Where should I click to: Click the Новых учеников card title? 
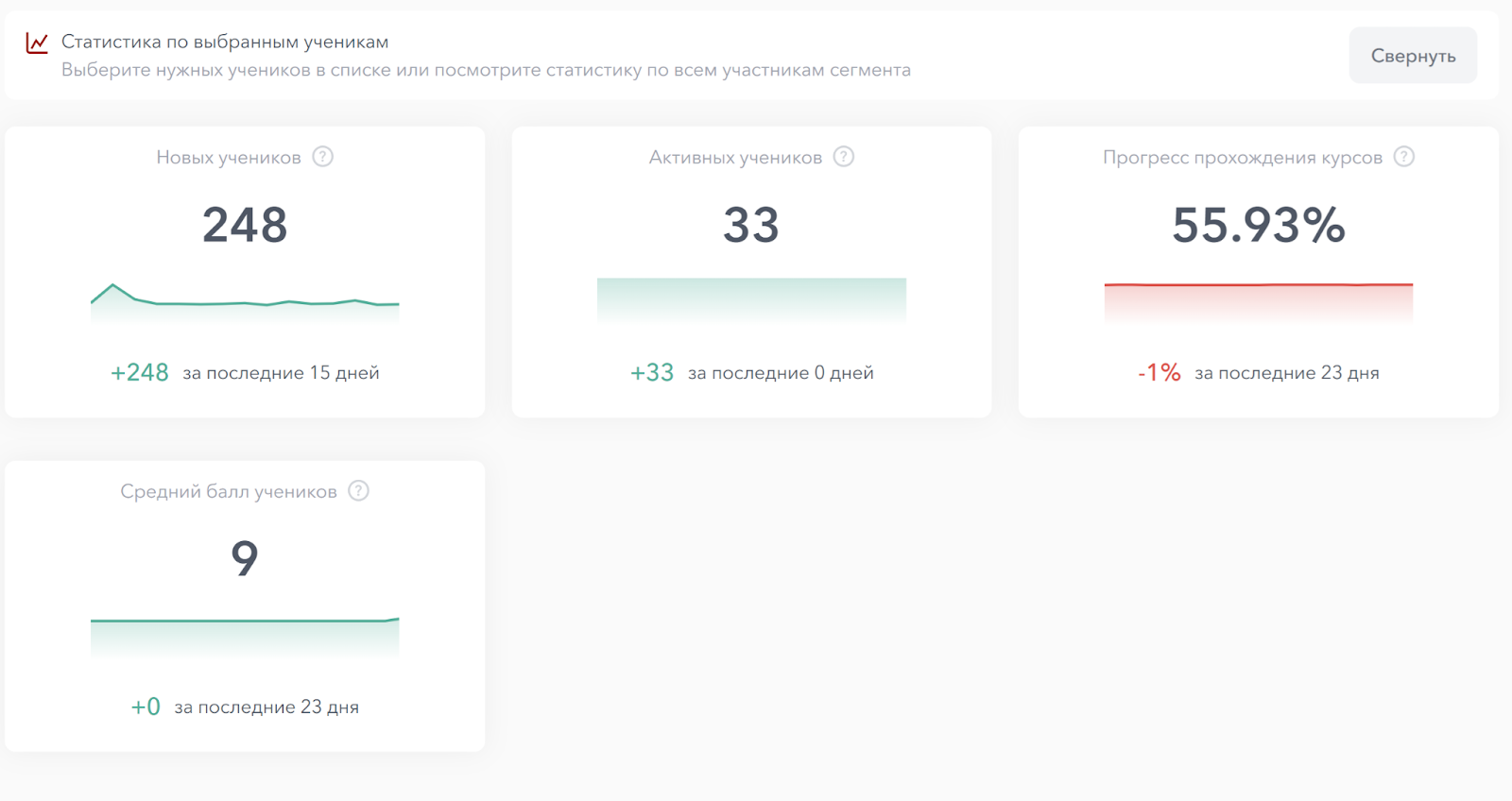pyautogui.click(x=229, y=158)
